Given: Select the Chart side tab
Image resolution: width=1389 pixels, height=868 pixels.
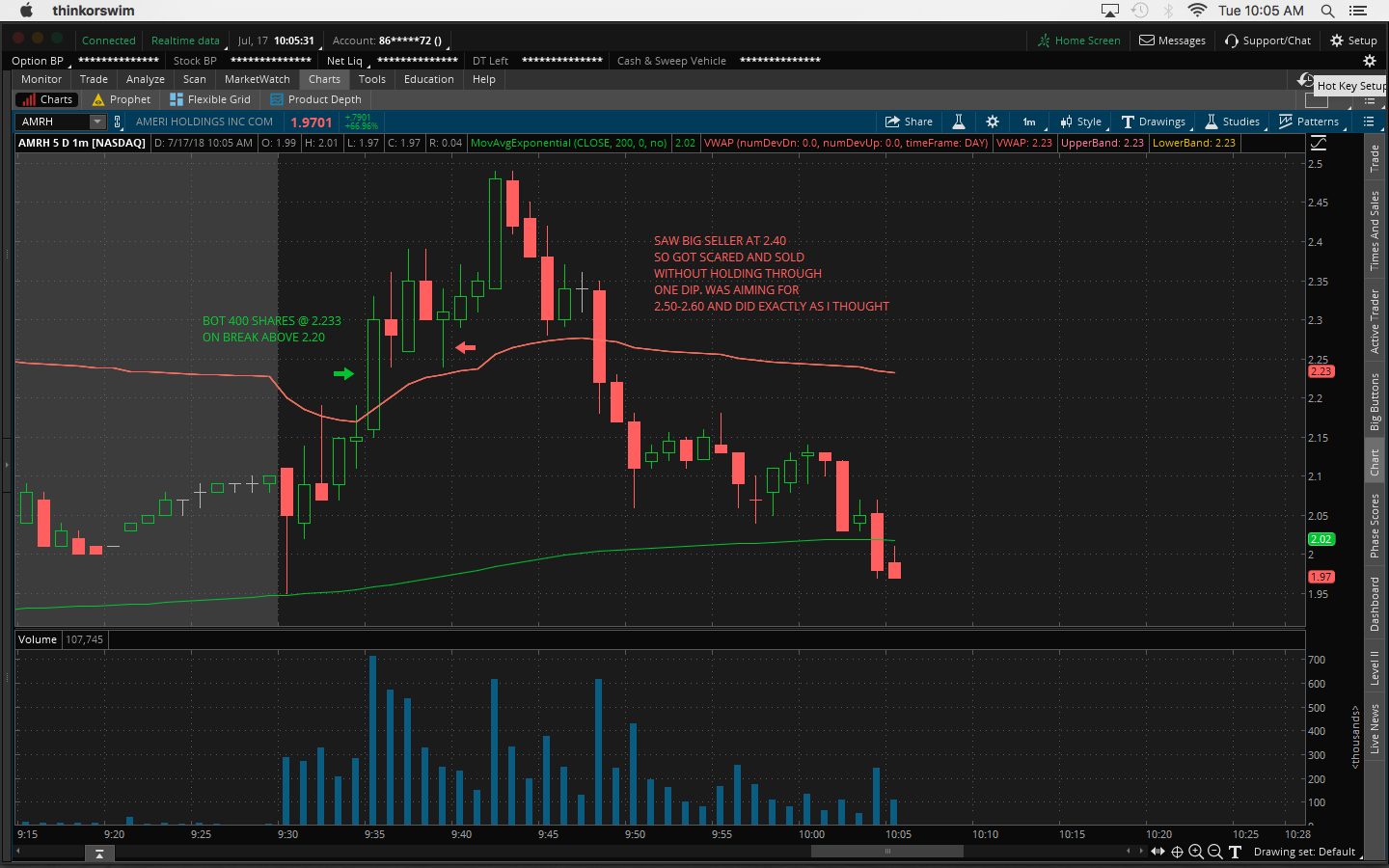Looking at the screenshot, I should click(1375, 463).
